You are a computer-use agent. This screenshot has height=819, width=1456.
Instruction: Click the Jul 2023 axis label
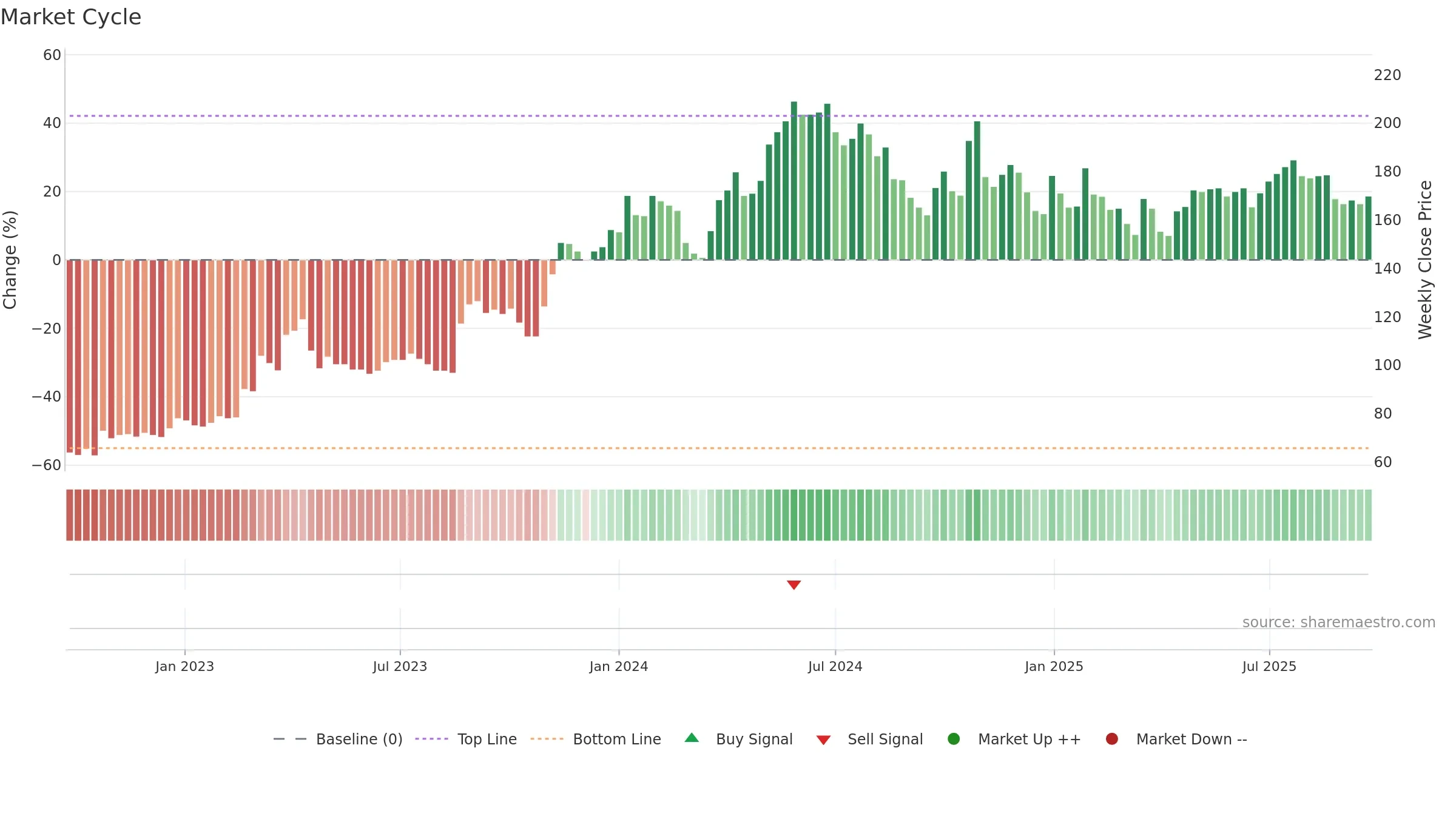(400, 667)
